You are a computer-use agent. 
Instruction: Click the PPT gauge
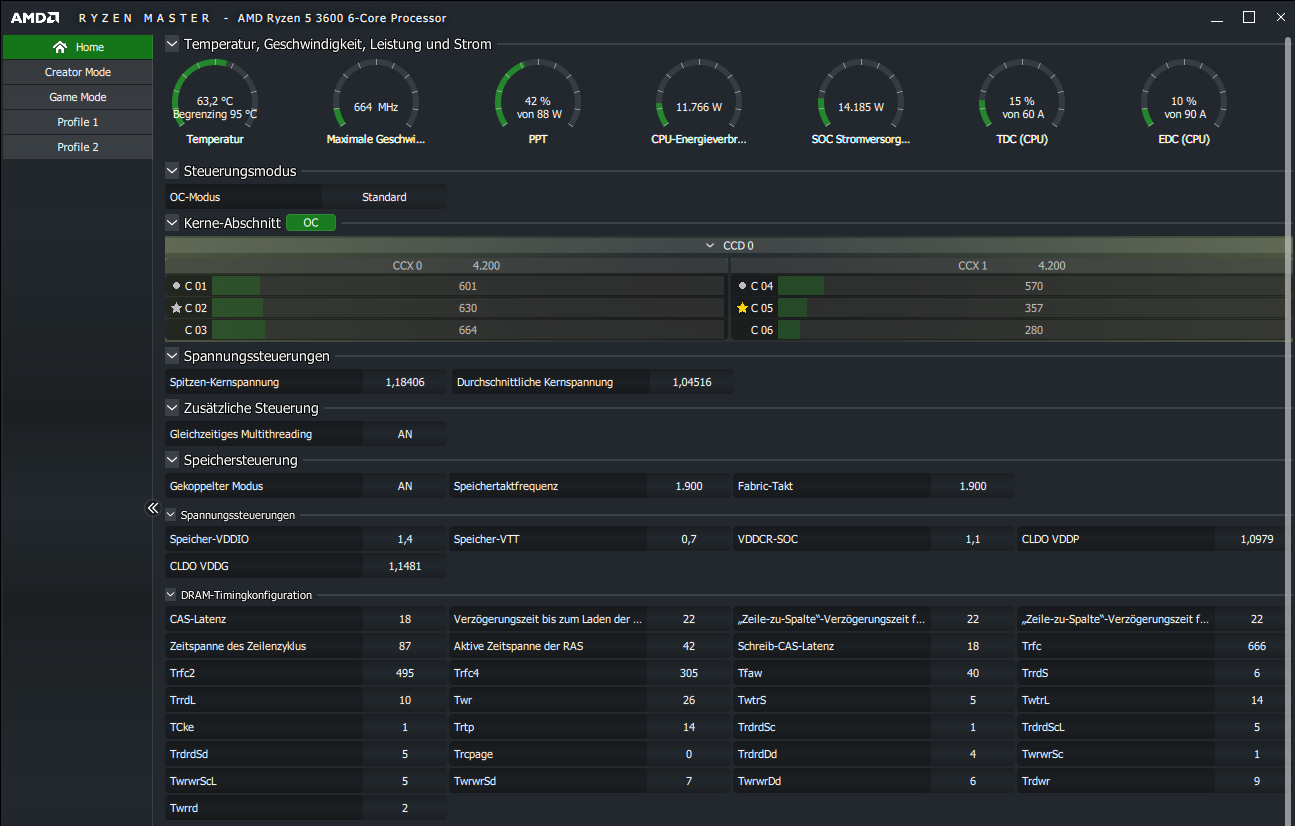[538, 103]
